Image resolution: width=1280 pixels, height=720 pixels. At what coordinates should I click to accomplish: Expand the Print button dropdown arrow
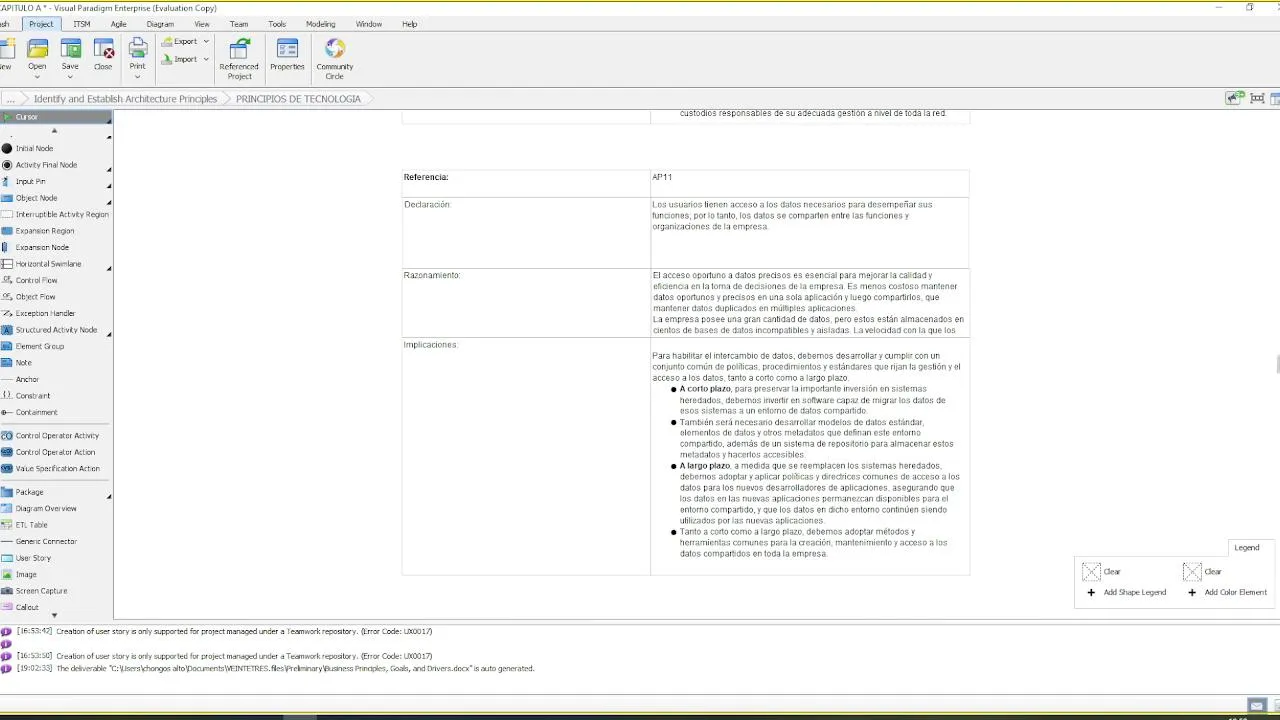coord(137,76)
